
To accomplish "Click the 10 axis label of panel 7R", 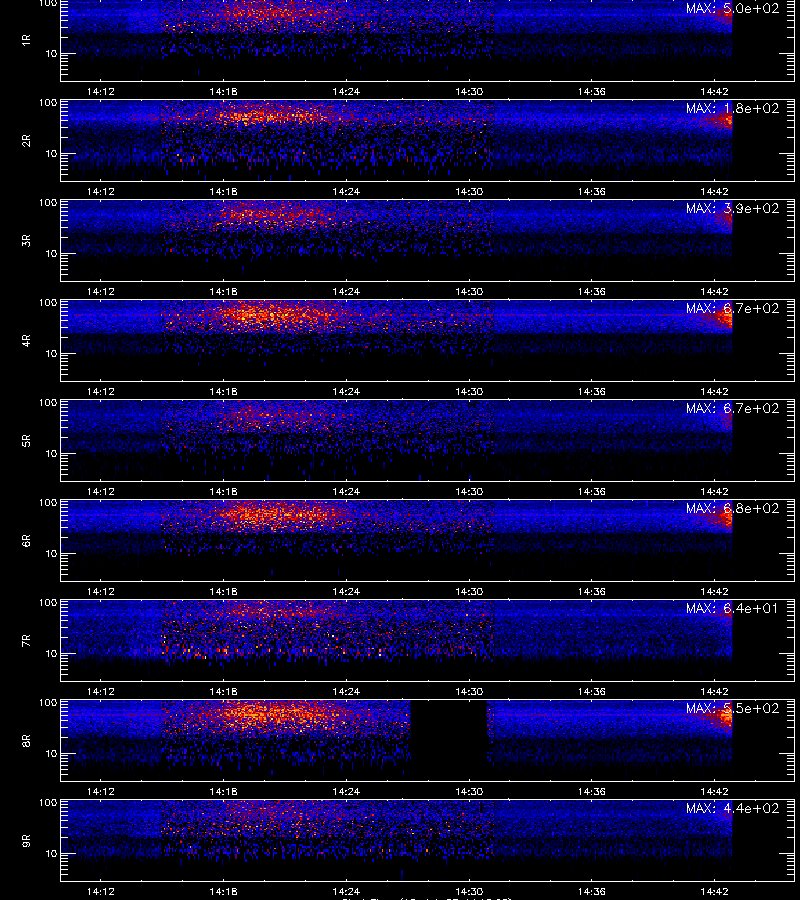I will pos(52,653).
